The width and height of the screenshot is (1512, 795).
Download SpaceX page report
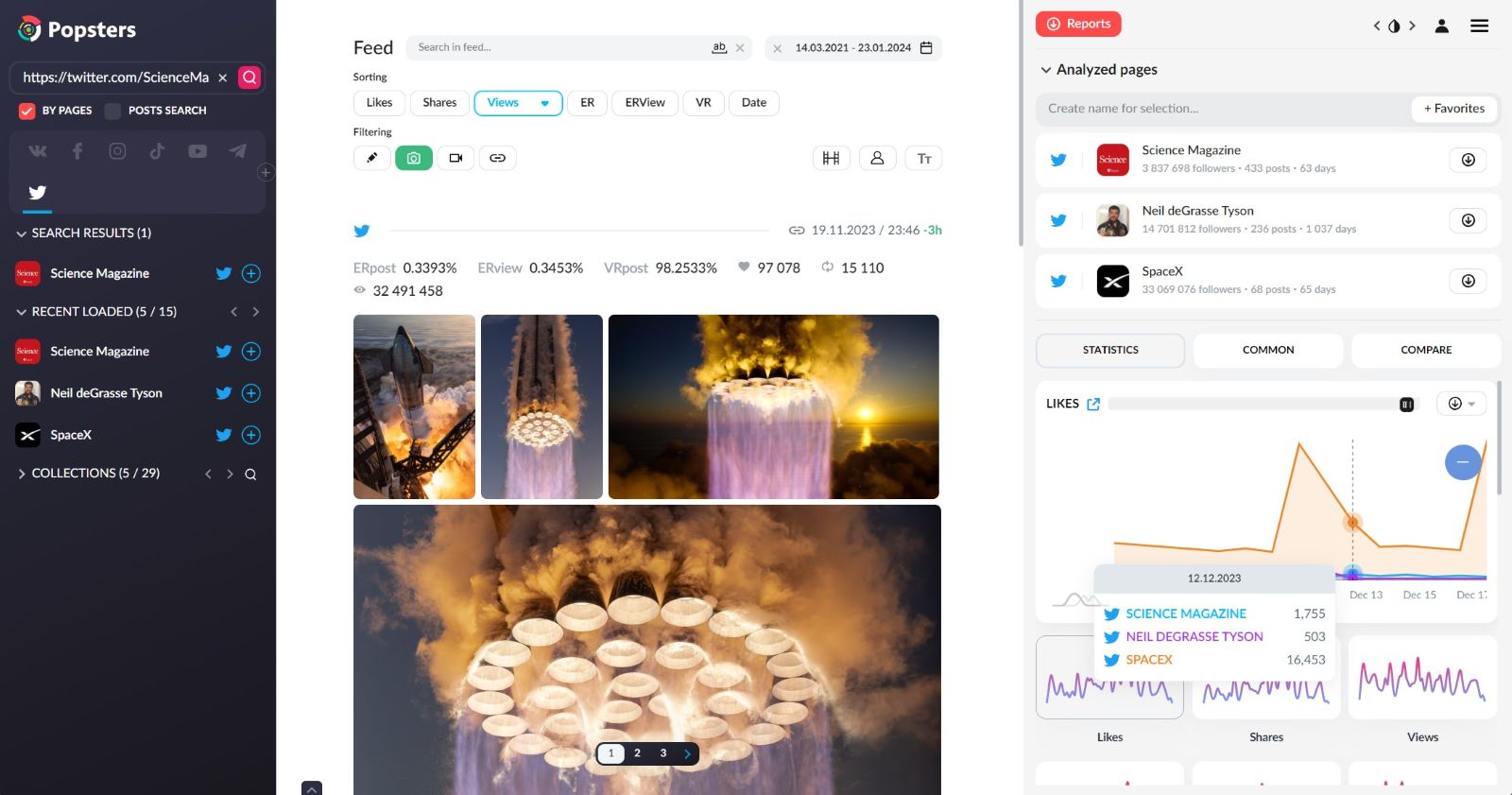click(x=1468, y=281)
